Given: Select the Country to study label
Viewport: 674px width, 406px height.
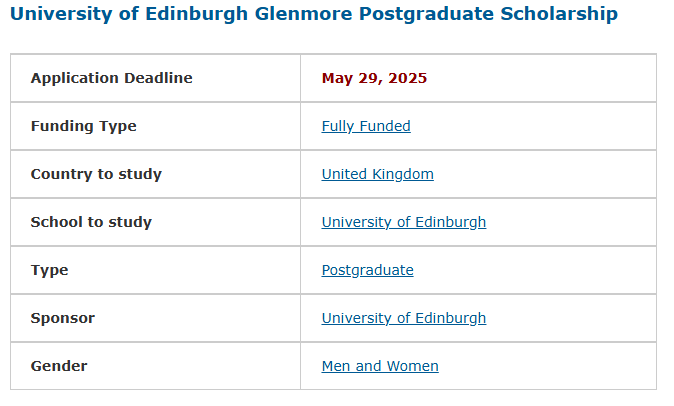Looking at the screenshot, I should point(96,174).
